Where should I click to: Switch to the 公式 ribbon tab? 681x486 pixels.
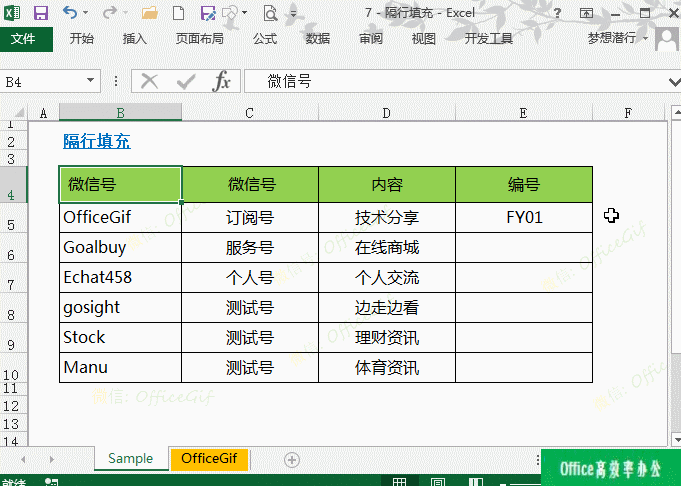265,38
